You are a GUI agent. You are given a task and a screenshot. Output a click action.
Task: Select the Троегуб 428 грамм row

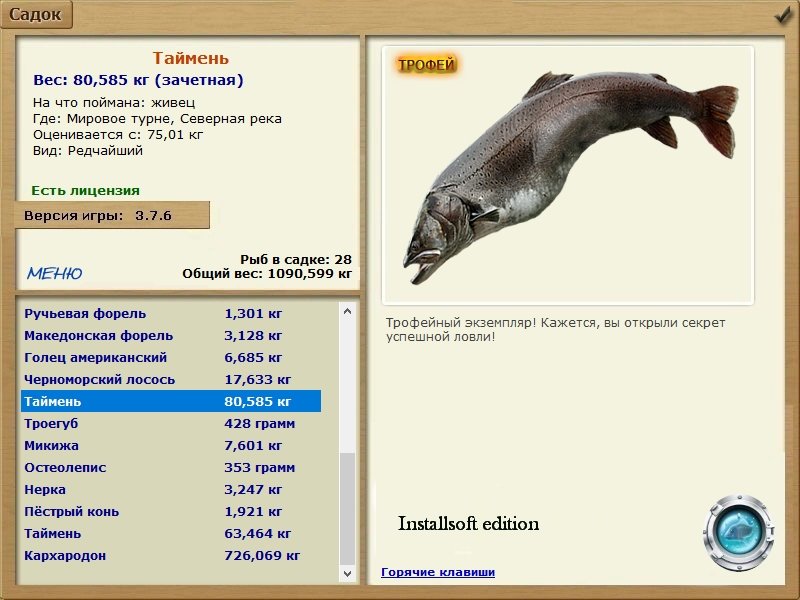(x=171, y=423)
